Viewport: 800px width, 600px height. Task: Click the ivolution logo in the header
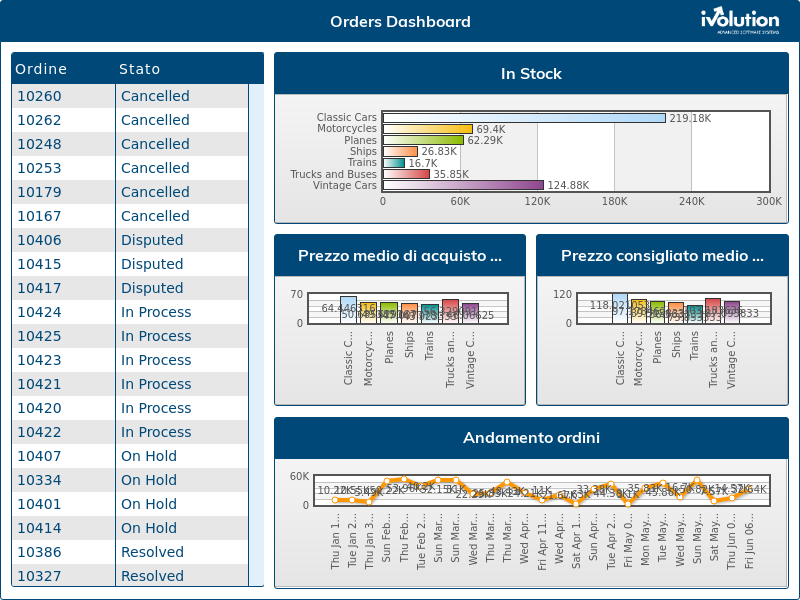[738, 19]
